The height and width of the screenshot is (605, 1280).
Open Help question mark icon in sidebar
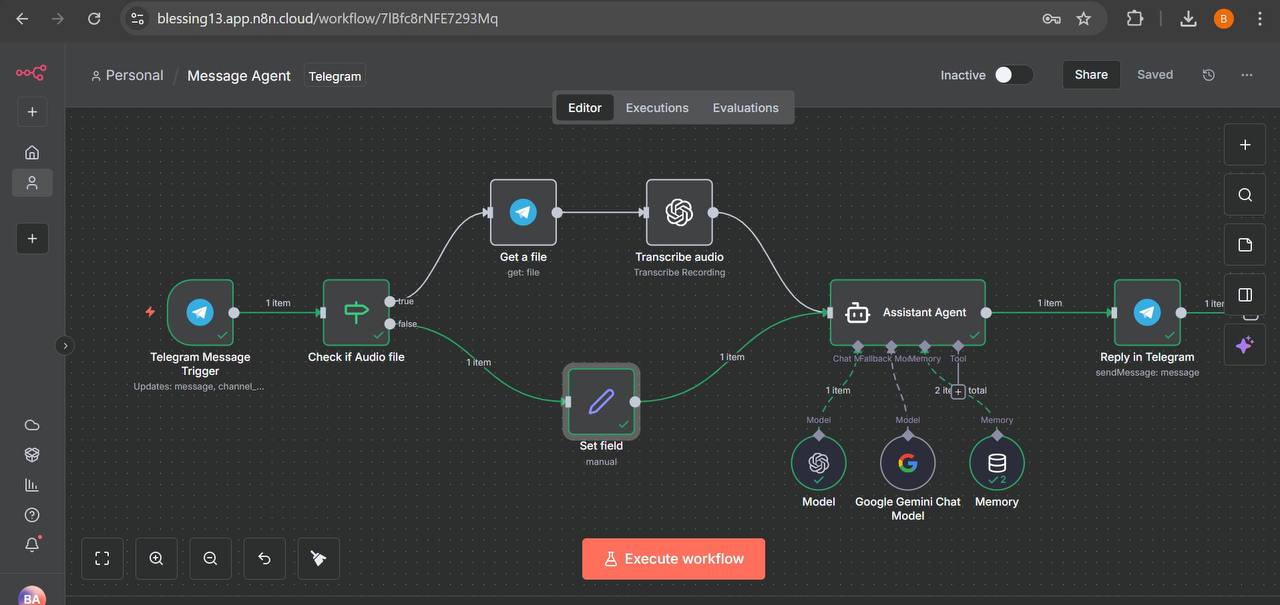pyautogui.click(x=32, y=515)
